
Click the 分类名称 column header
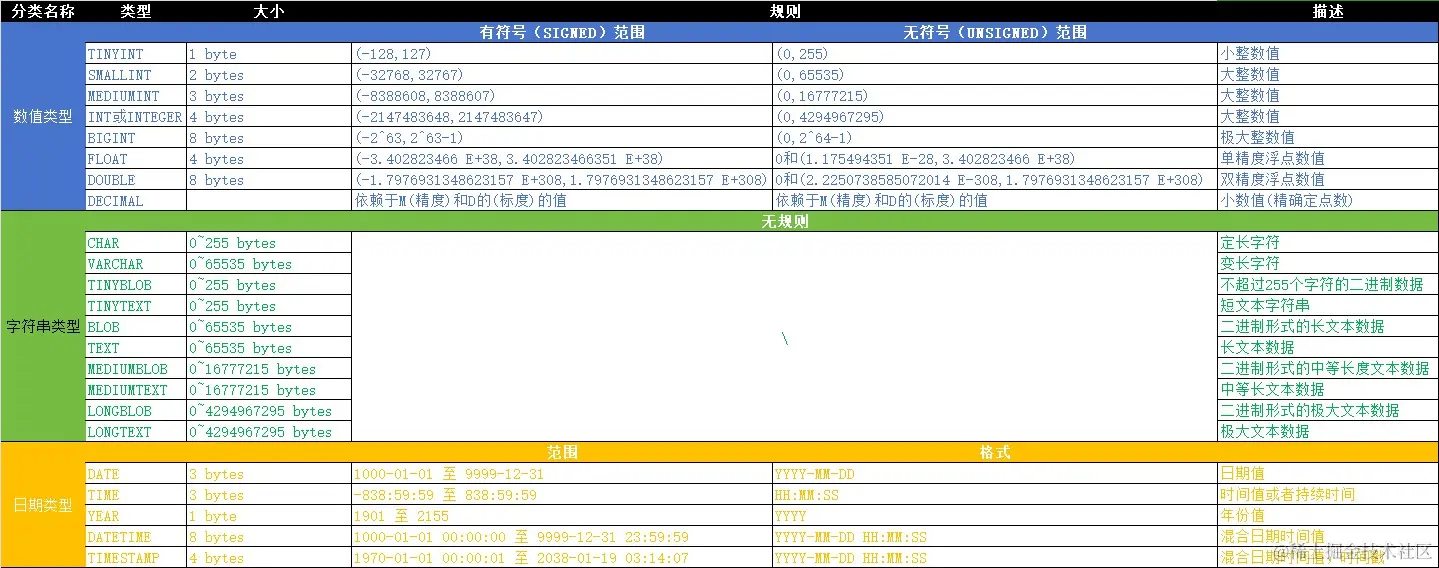click(x=43, y=11)
